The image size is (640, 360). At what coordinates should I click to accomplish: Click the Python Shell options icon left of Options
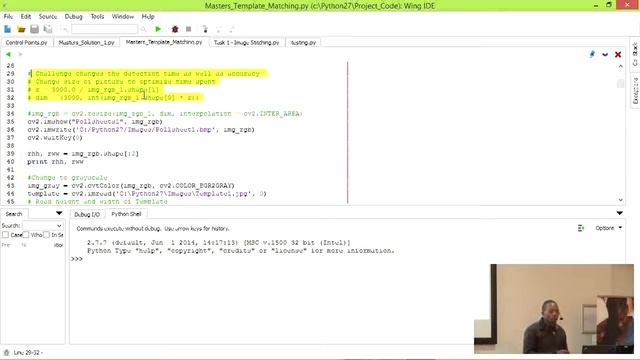click(581, 228)
